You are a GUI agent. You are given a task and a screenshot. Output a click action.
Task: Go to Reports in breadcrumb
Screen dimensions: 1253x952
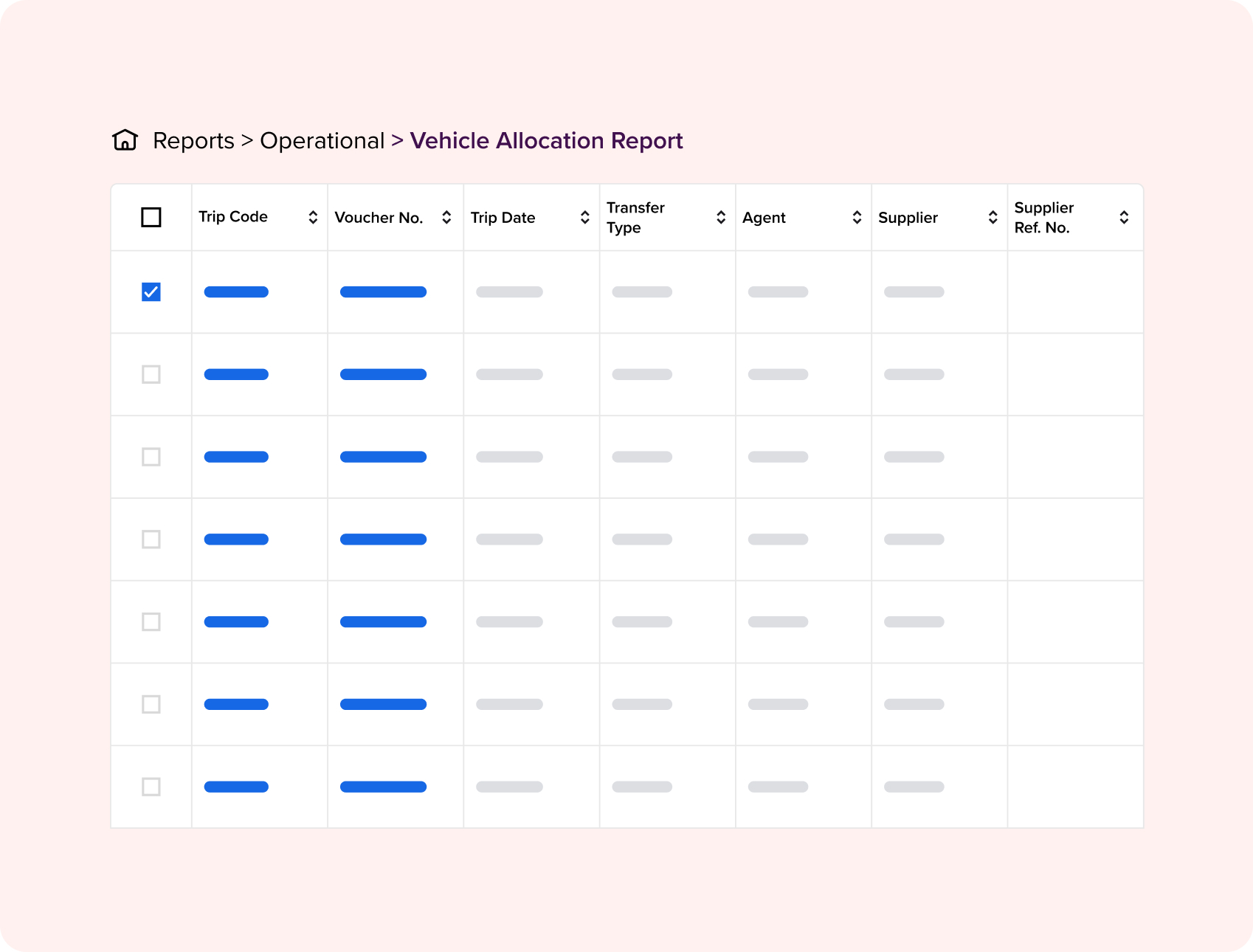point(193,140)
